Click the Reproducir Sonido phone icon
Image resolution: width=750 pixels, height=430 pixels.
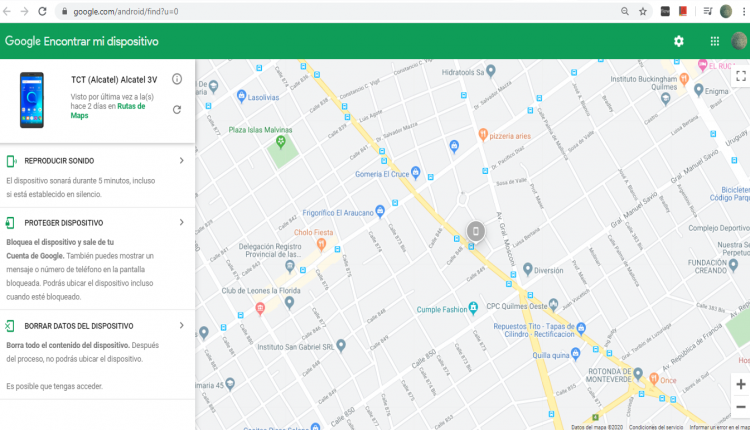pyautogui.click(x=10, y=161)
